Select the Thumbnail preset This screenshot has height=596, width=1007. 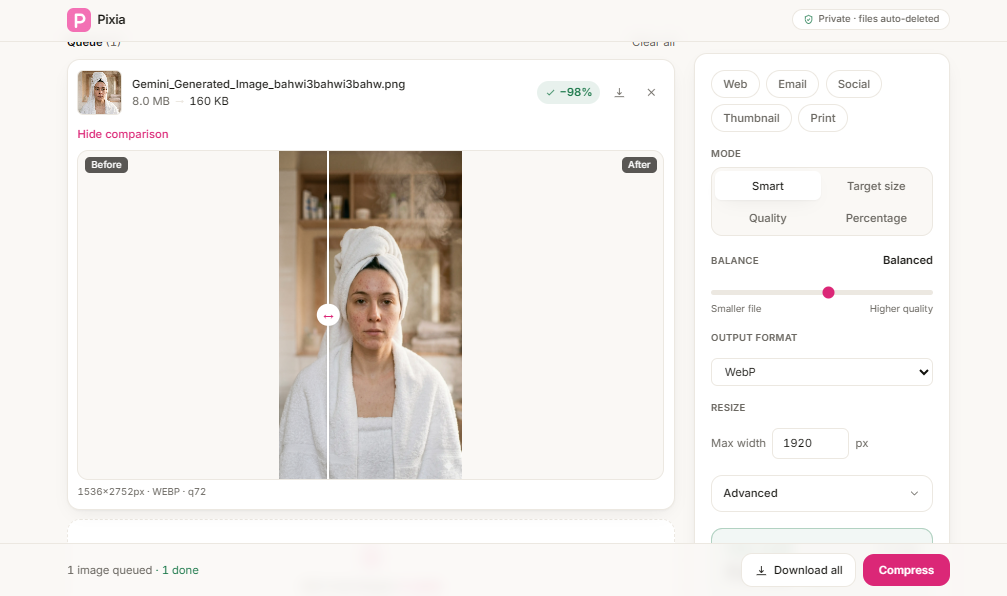coord(751,118)
